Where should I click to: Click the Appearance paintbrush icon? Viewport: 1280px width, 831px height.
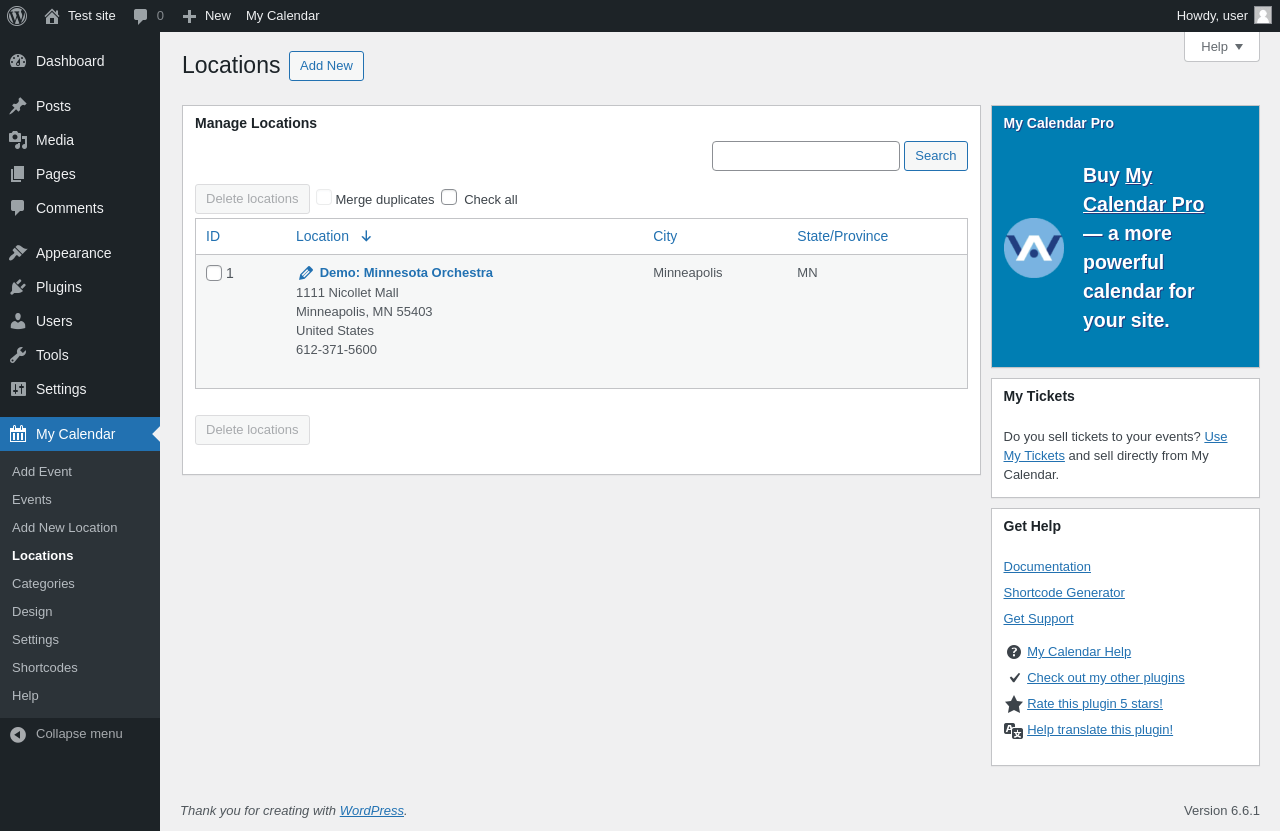pos(18,253)
